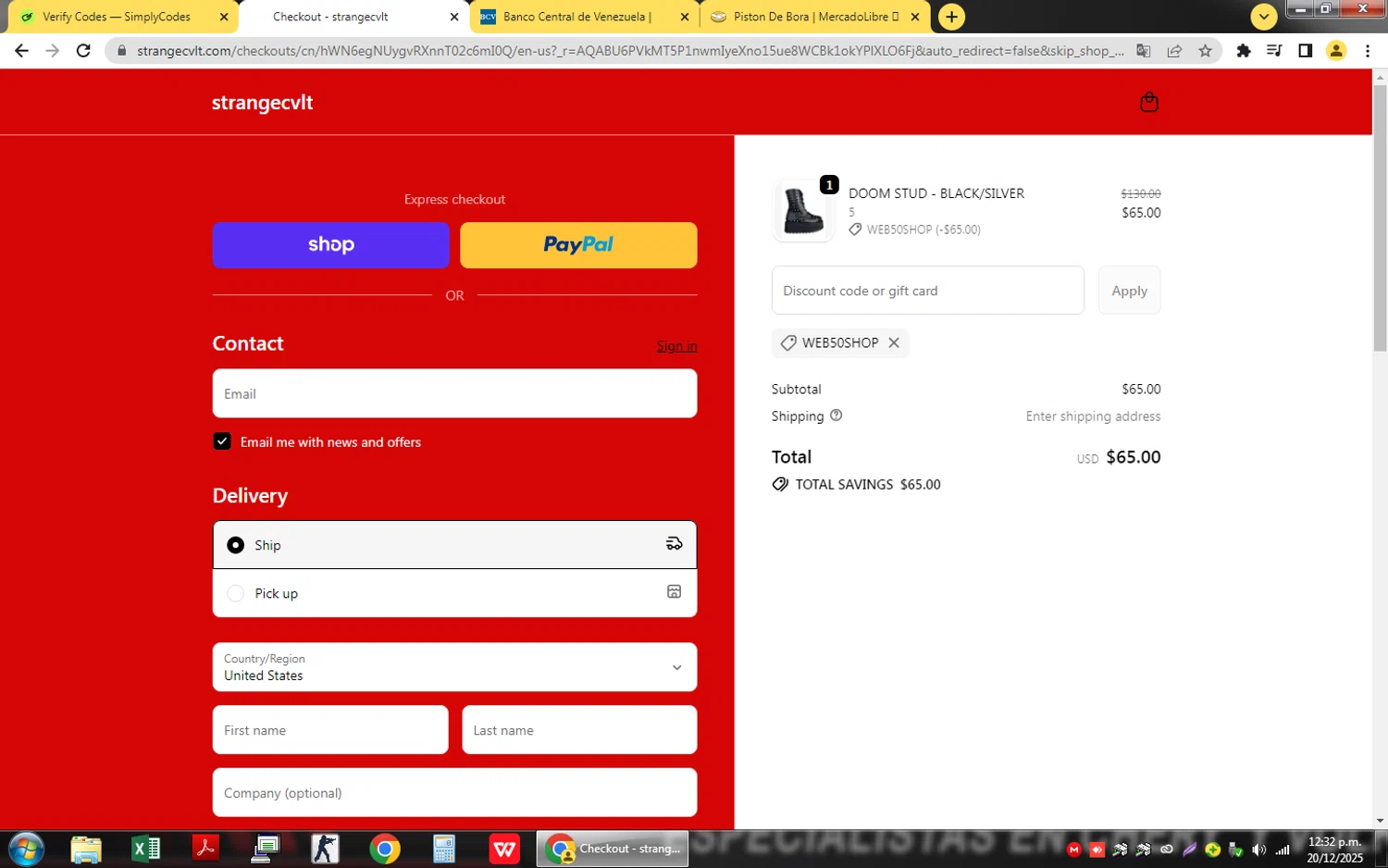Uncheck Email me with news and offers
This screenshot has width=1388, height=868.
pos(222,441)
